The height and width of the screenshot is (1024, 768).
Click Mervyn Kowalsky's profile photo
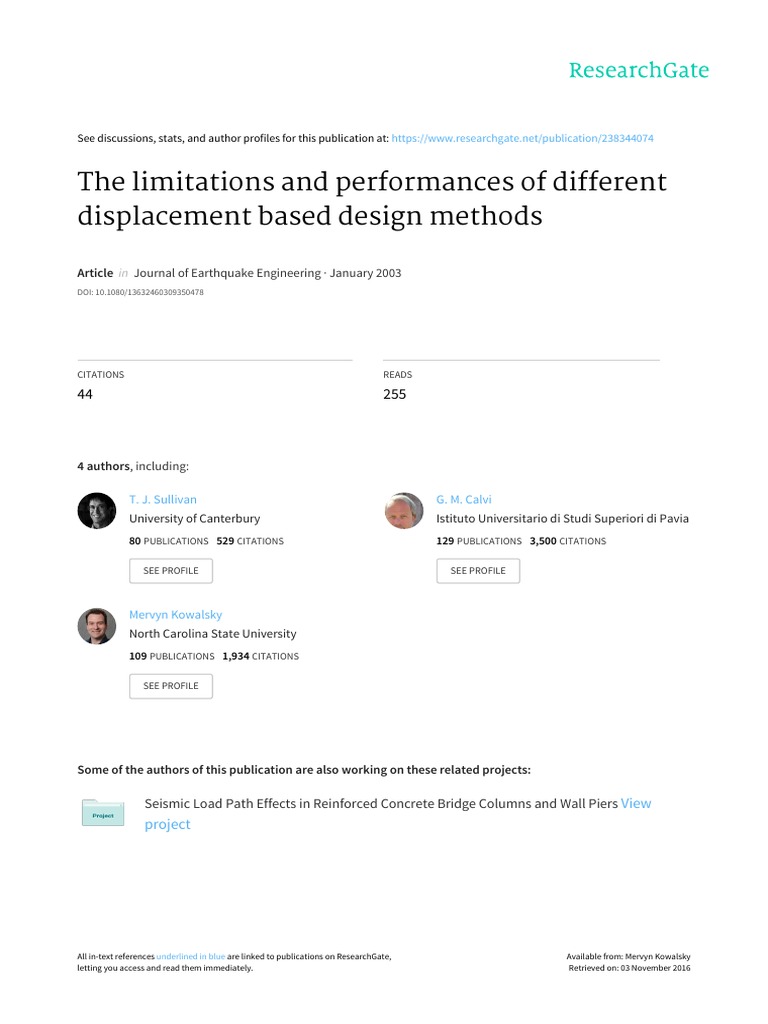tap(97, 626)
